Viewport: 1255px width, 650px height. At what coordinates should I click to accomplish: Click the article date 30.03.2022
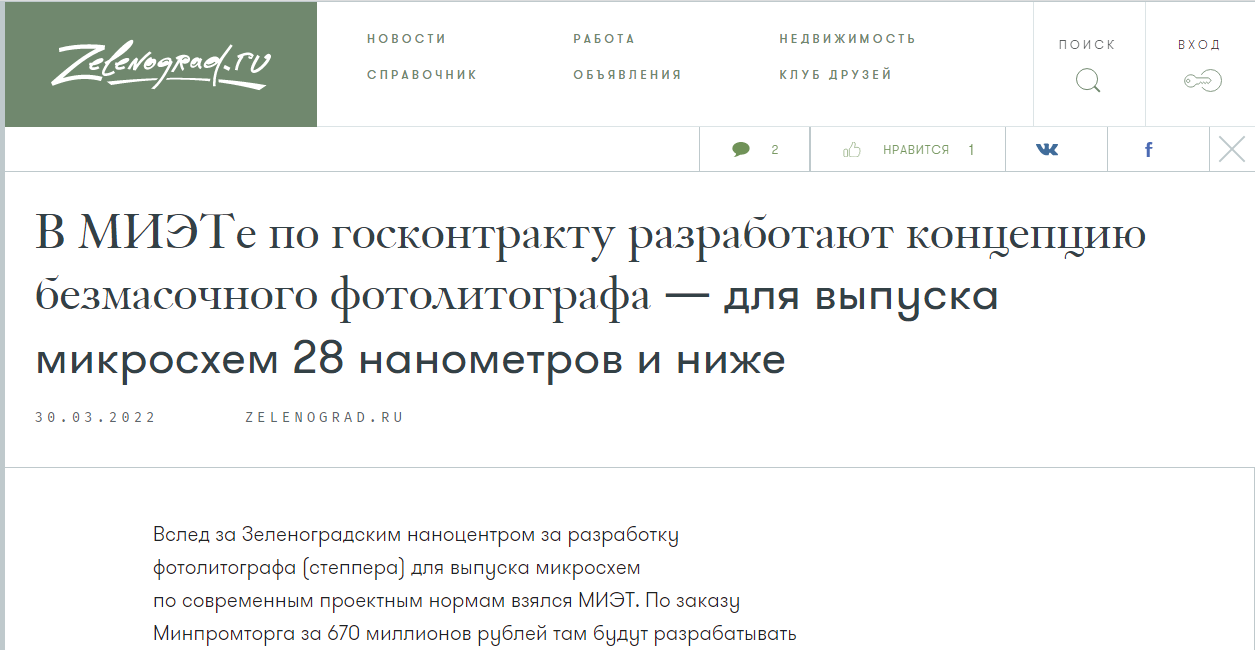(x=96, y=418)
